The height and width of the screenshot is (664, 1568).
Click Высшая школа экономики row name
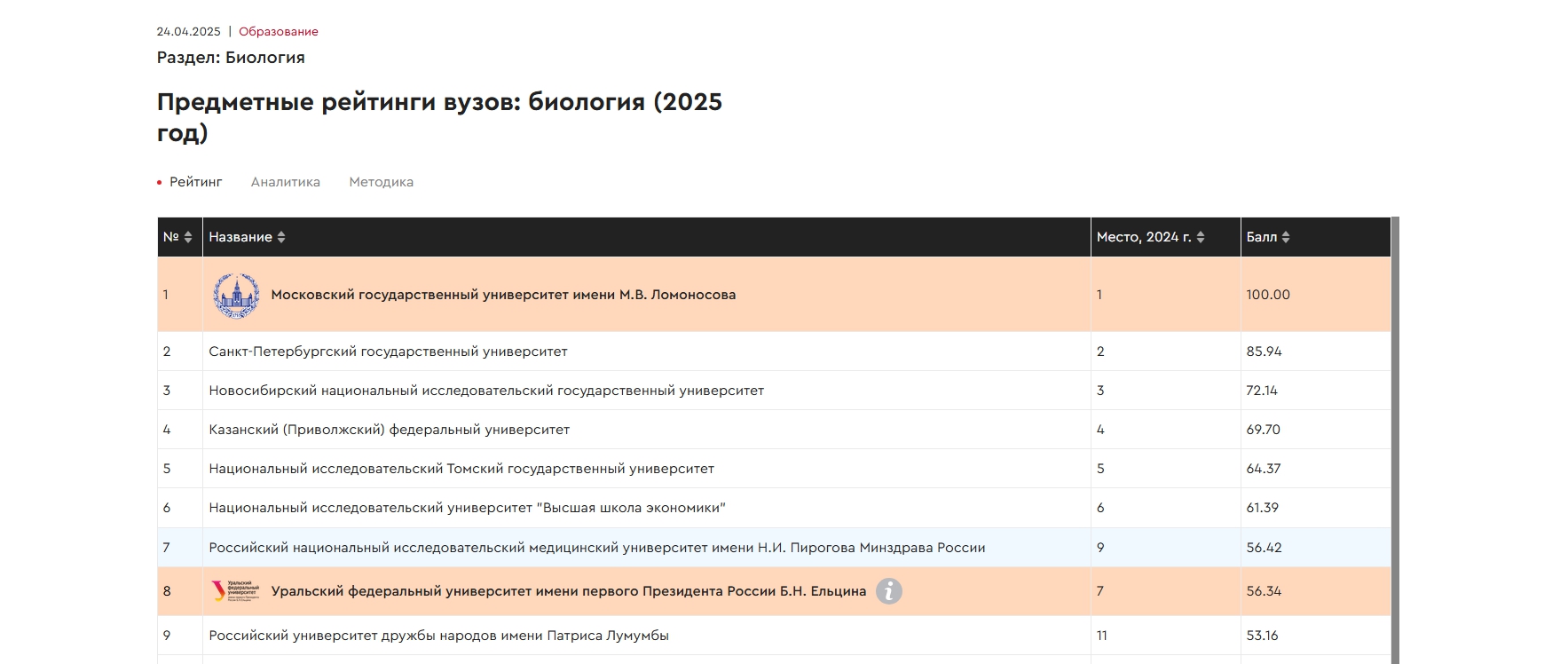click(x=468, y=508)
